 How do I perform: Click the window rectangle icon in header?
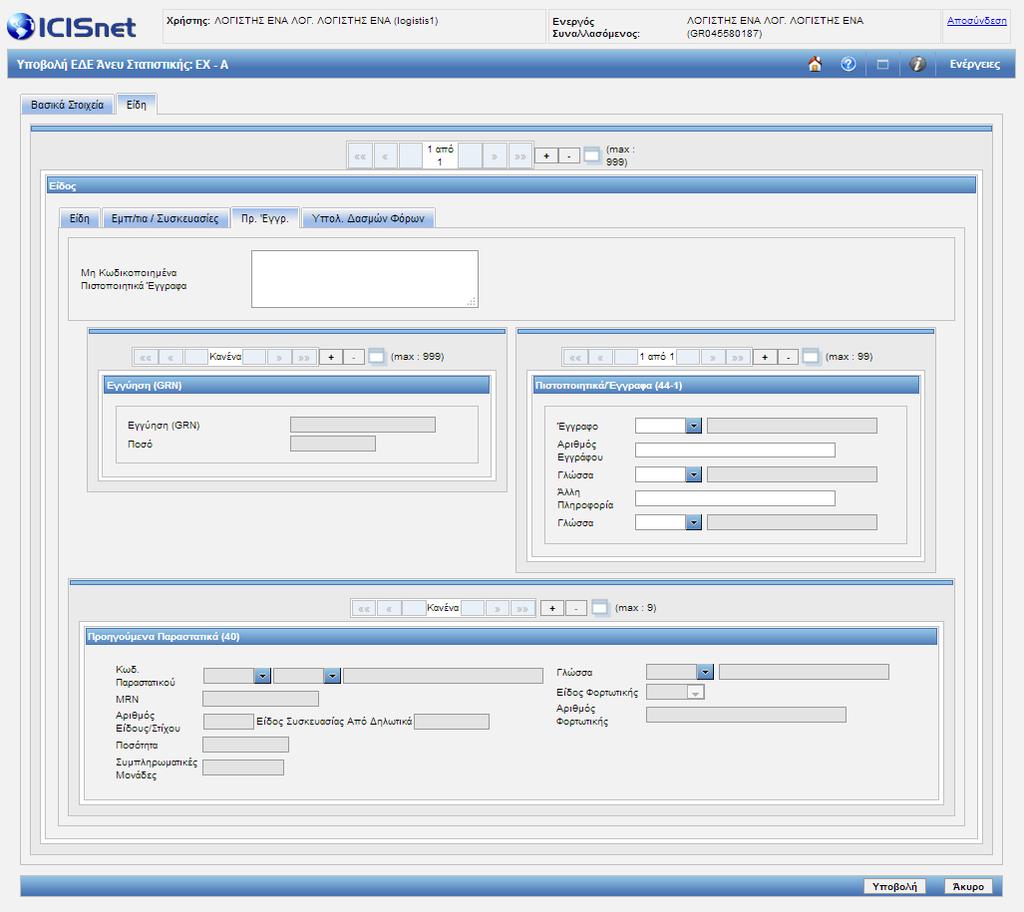click(883, 64)
